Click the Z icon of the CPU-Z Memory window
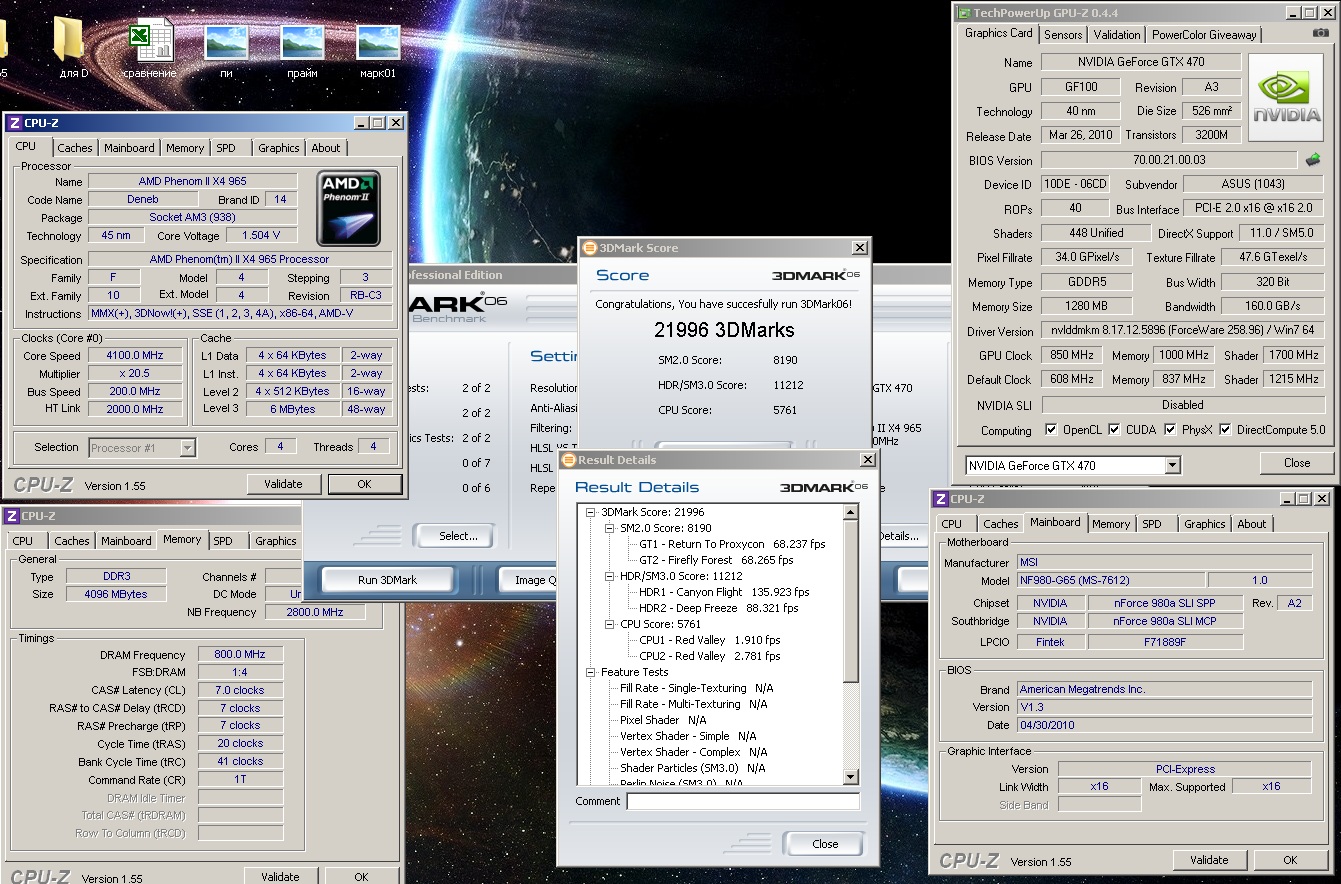The width and height of the screenshot is (1341, 884). tap(12, 516)
